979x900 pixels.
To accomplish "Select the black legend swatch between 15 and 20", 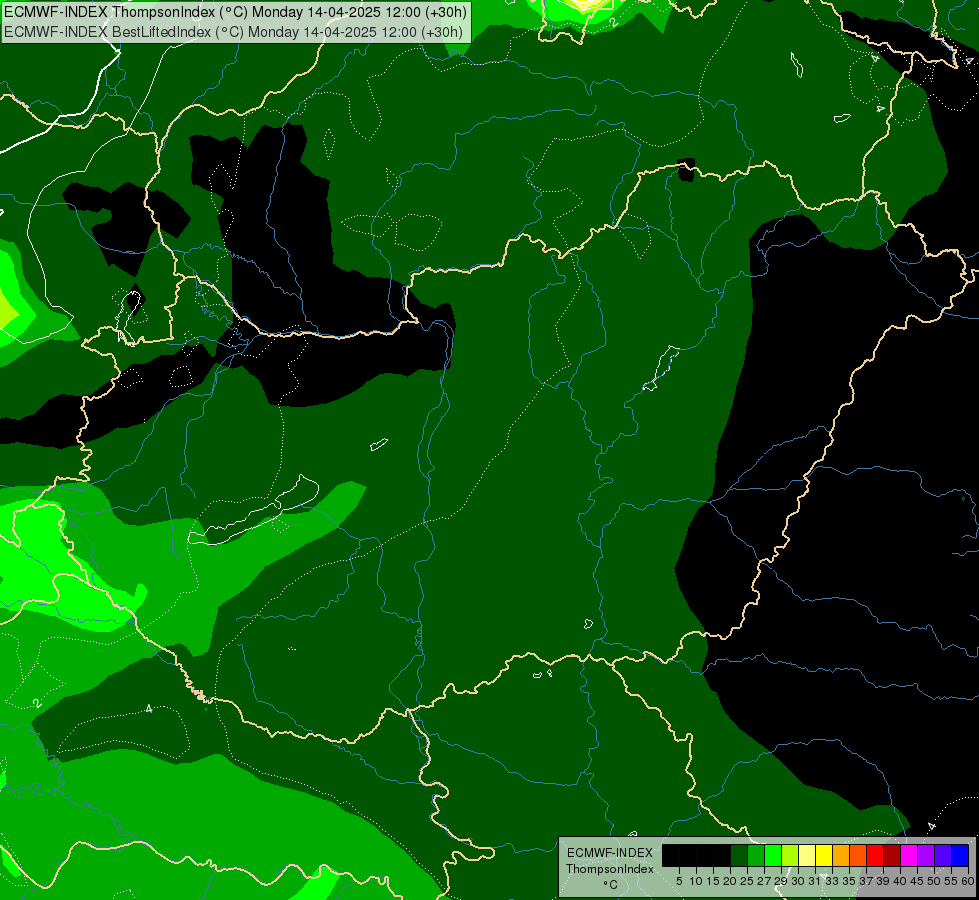I will 722,855.
